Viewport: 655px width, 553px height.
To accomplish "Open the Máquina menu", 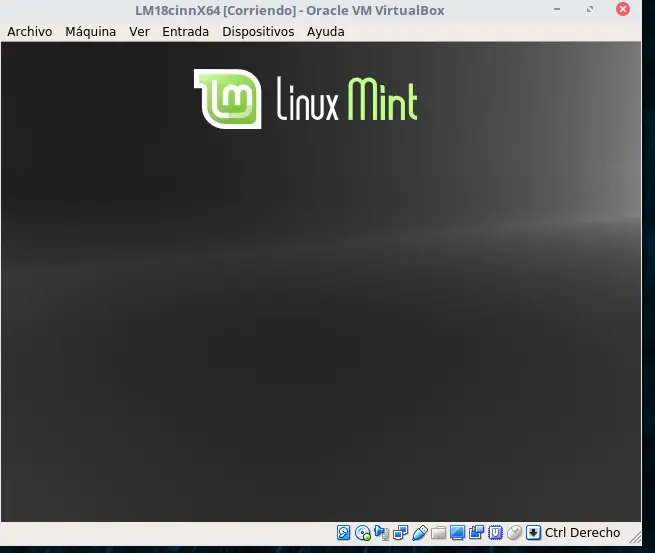I will (x=90, y=32).
